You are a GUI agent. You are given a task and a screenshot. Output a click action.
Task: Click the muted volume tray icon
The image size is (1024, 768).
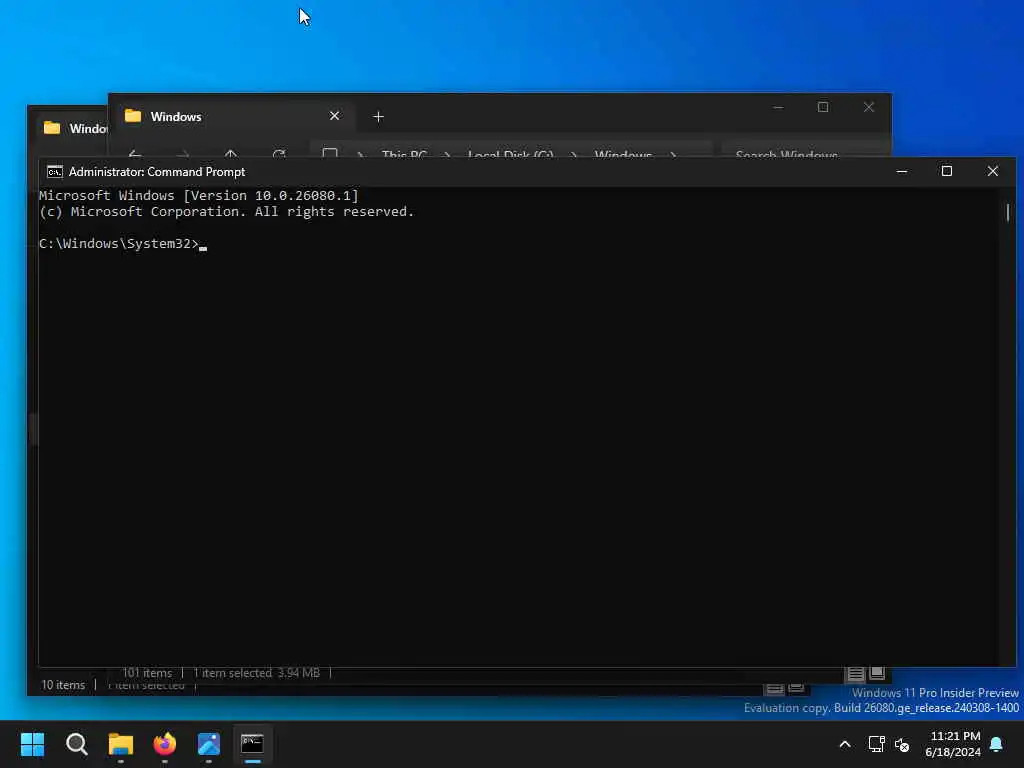902,744
